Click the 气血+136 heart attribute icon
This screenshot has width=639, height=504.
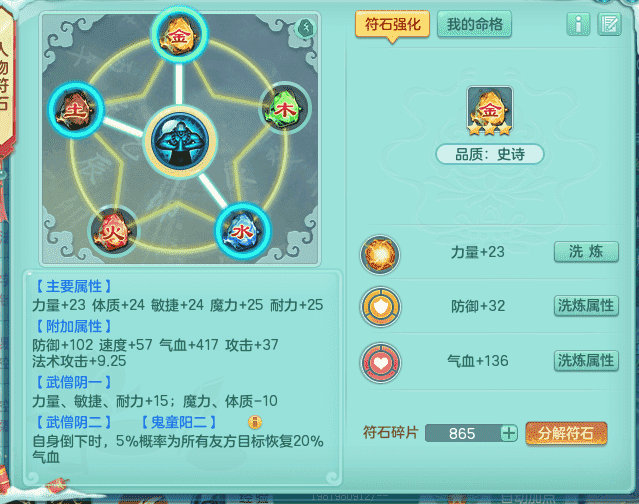380,362
